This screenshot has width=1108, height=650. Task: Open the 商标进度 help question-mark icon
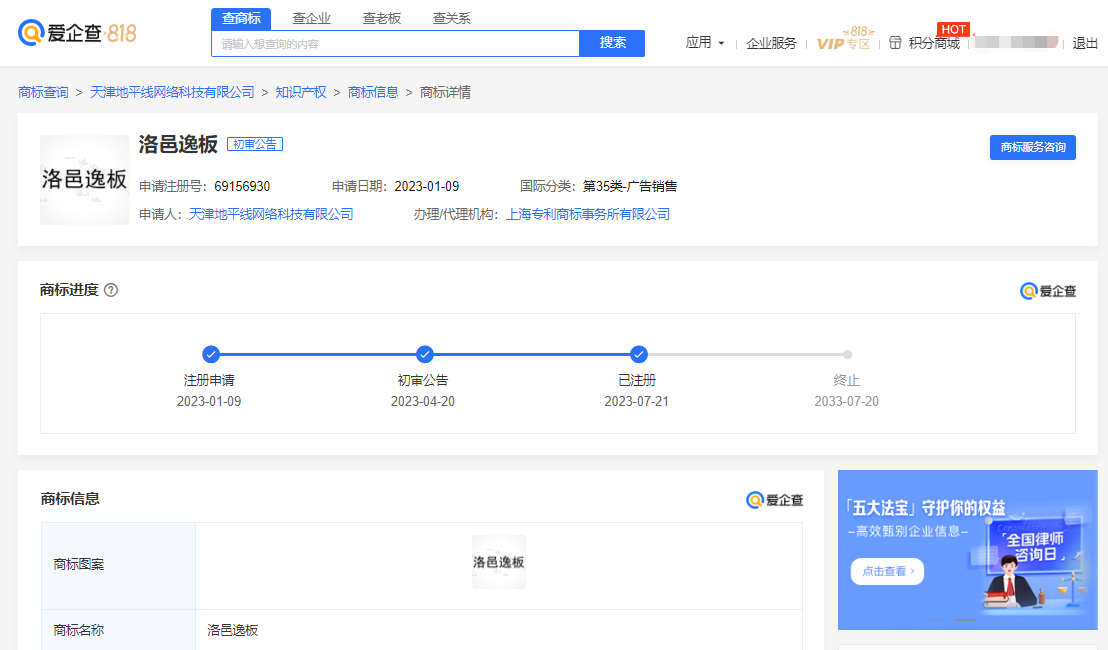tap(111, 290)
